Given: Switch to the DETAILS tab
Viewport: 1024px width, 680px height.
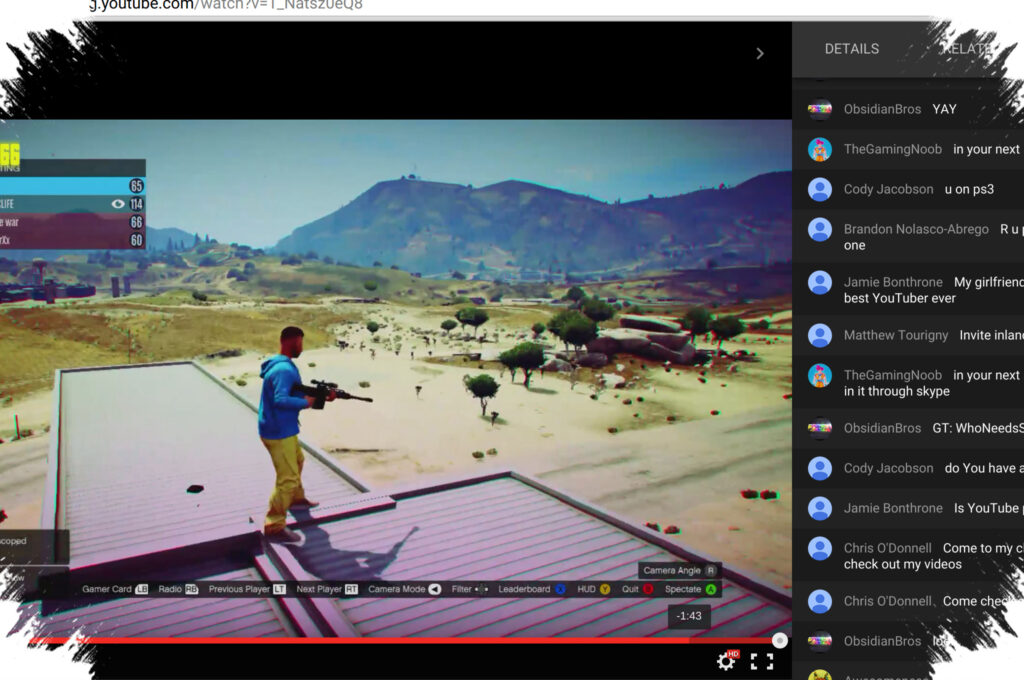Looking at the screenshot, I should [x=852, y=49].
